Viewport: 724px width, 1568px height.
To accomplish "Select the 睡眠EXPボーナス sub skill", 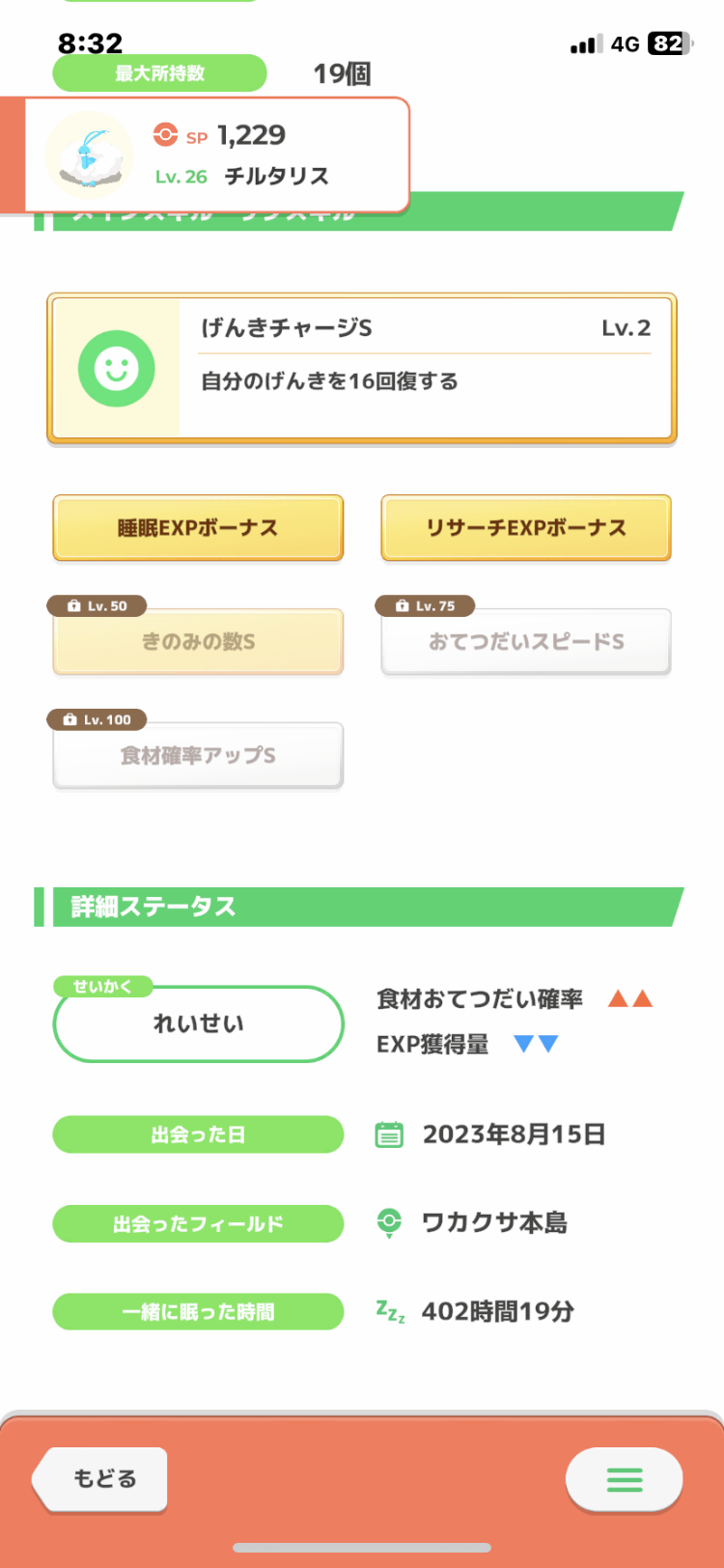I will tap(198, 528).
